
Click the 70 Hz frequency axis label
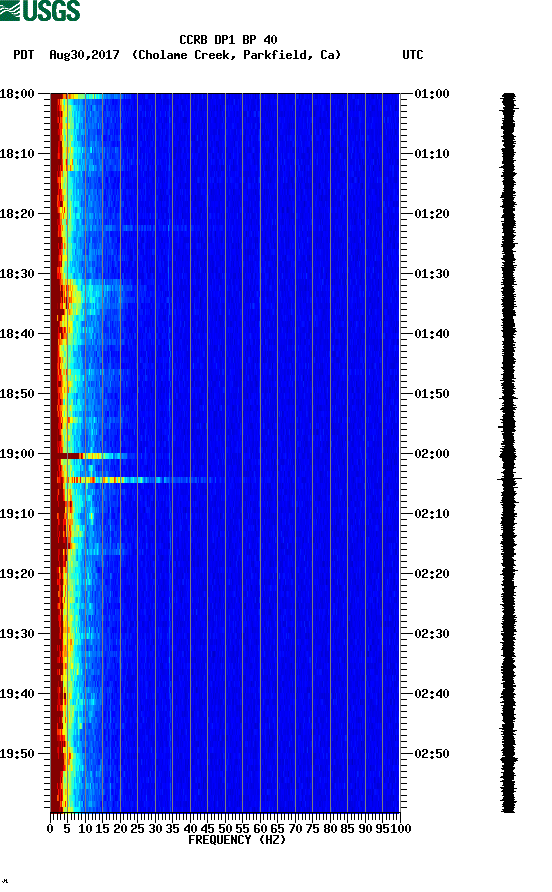[x=295, y=829]
